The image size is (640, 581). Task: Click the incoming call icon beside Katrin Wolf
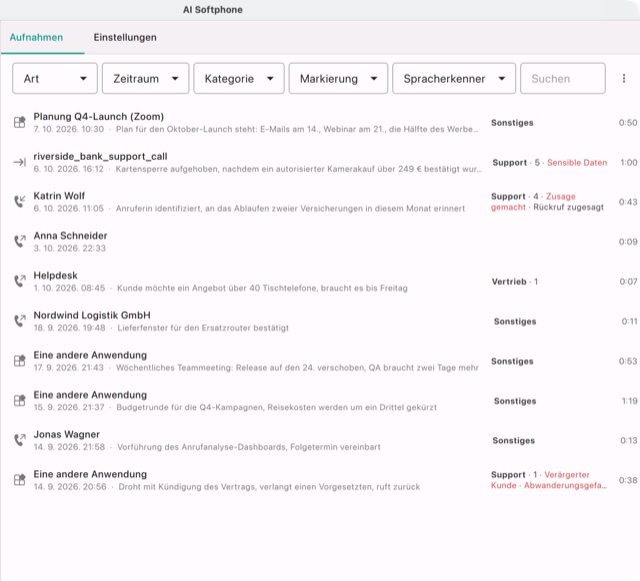20,202
